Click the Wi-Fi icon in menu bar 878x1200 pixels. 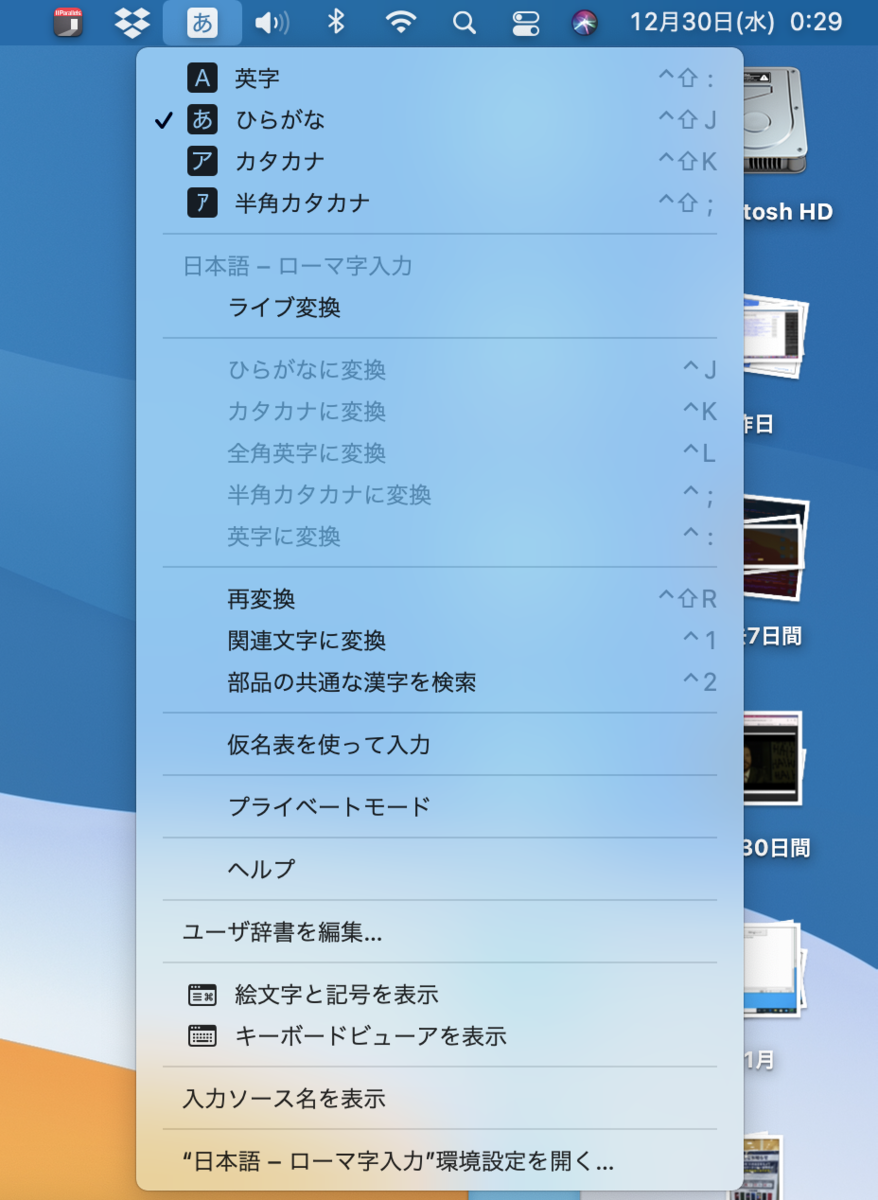click(399, 21)
